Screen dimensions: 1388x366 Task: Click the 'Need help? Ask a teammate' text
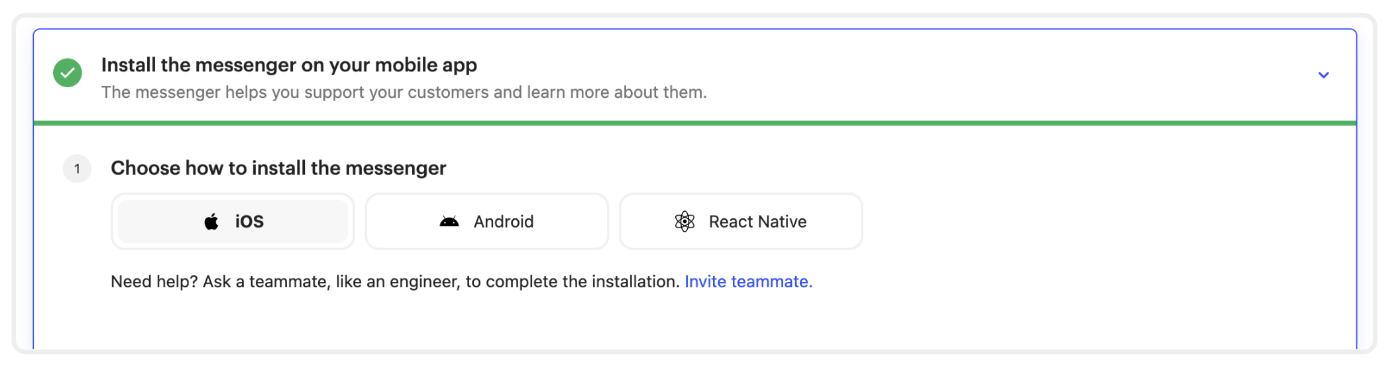(396, 282)
